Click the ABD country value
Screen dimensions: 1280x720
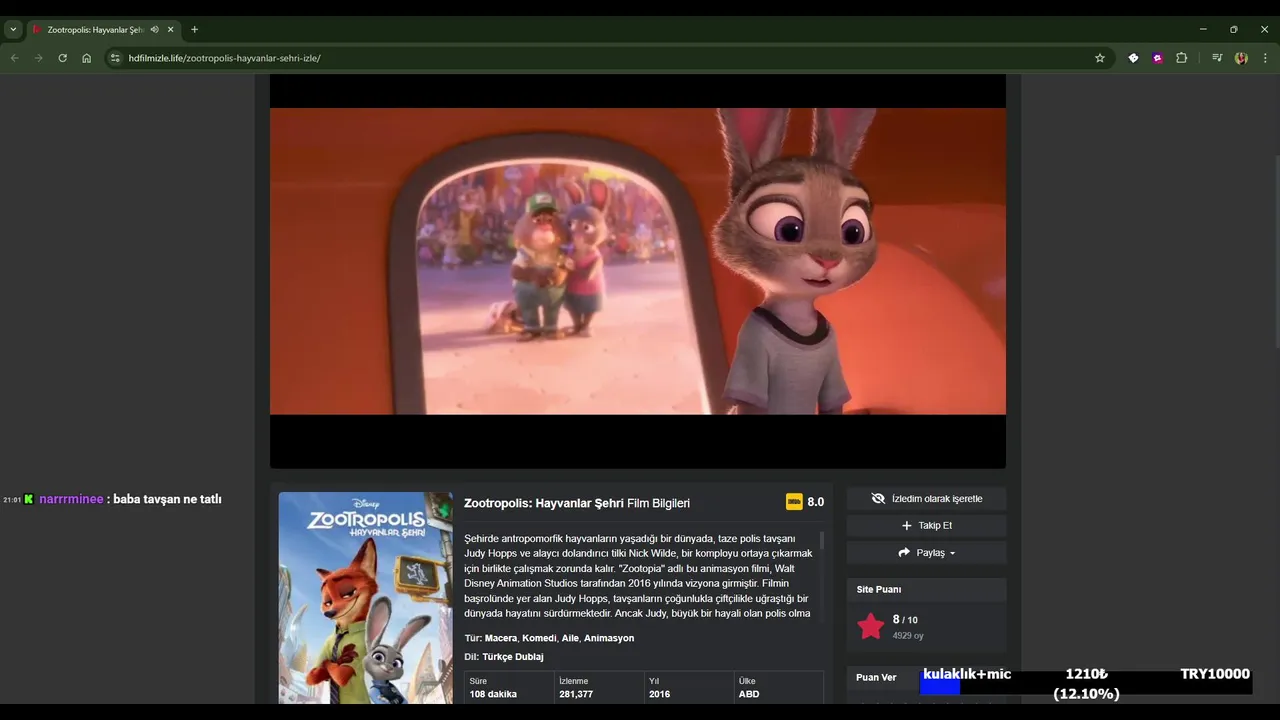click(x=749, y=694)
